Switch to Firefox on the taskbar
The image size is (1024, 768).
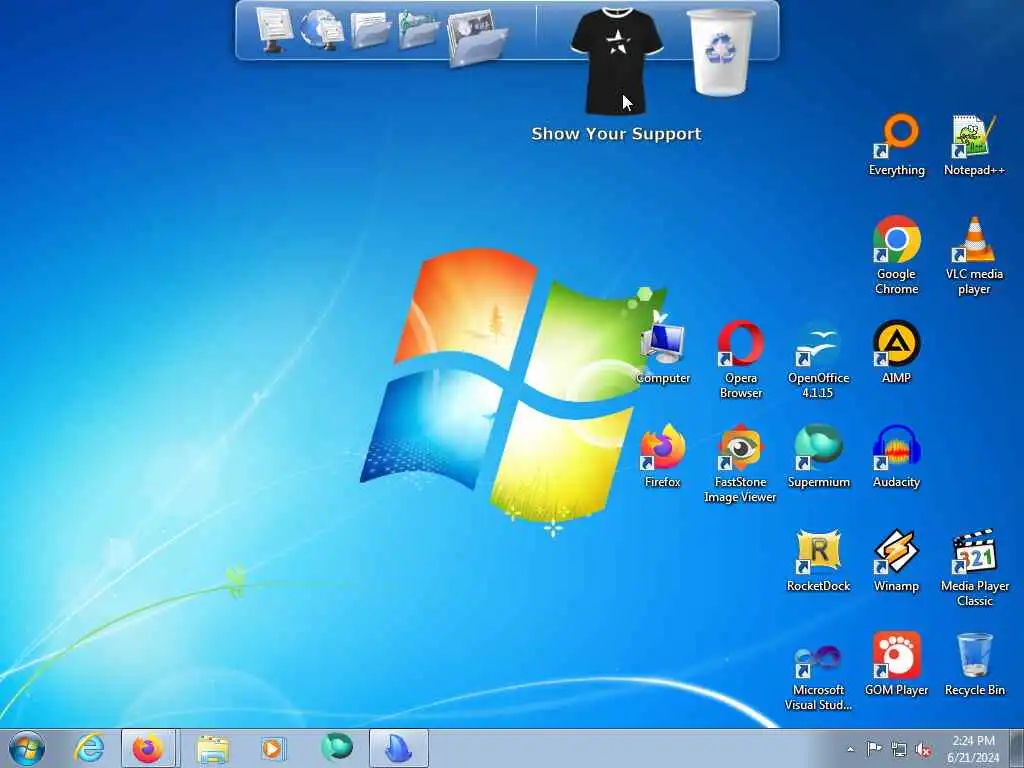(148, 748)
